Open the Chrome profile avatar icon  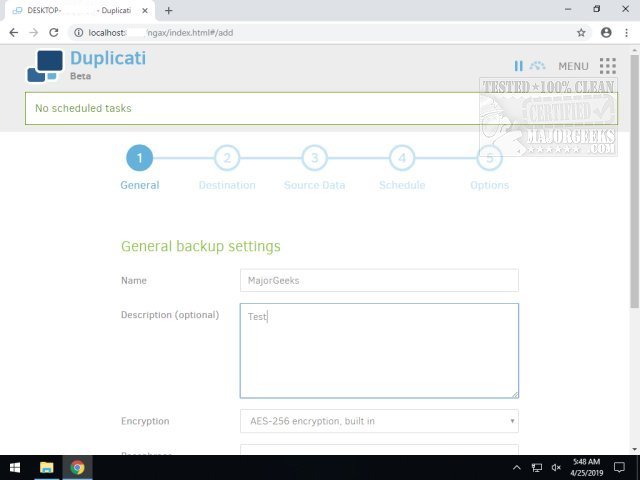click(605, 32)
